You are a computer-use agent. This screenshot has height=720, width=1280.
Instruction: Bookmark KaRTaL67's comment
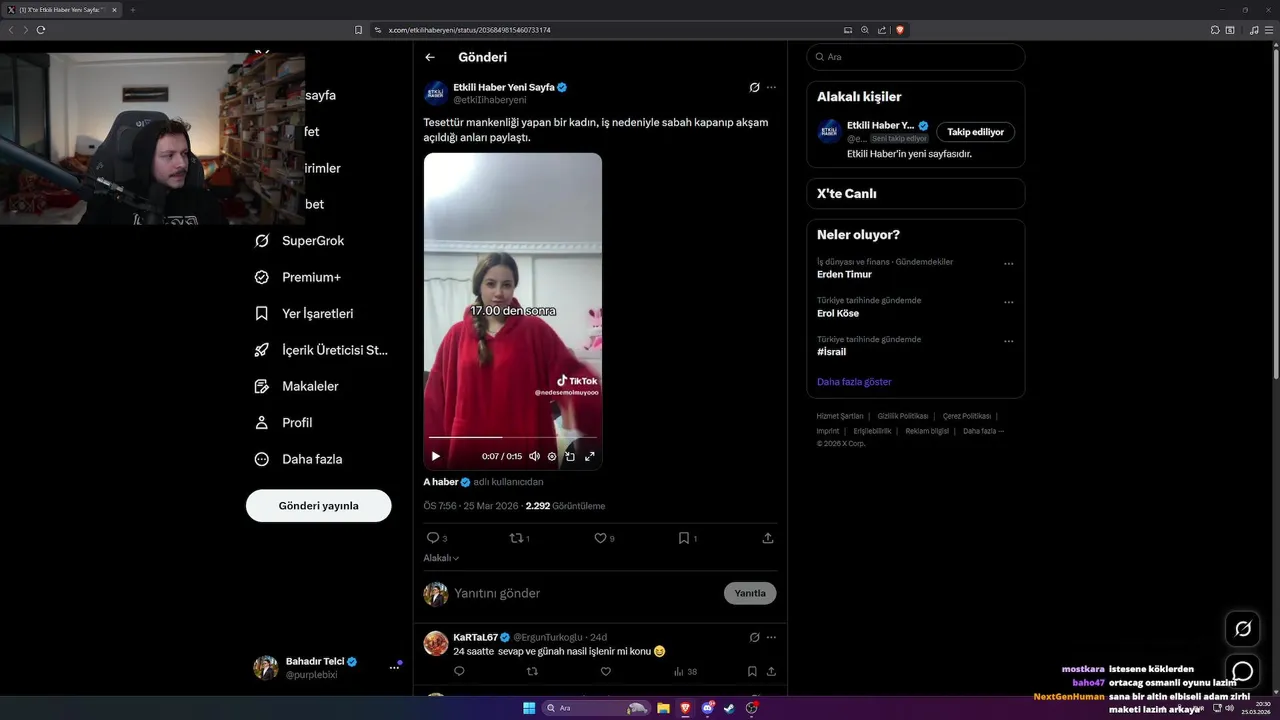752,672
